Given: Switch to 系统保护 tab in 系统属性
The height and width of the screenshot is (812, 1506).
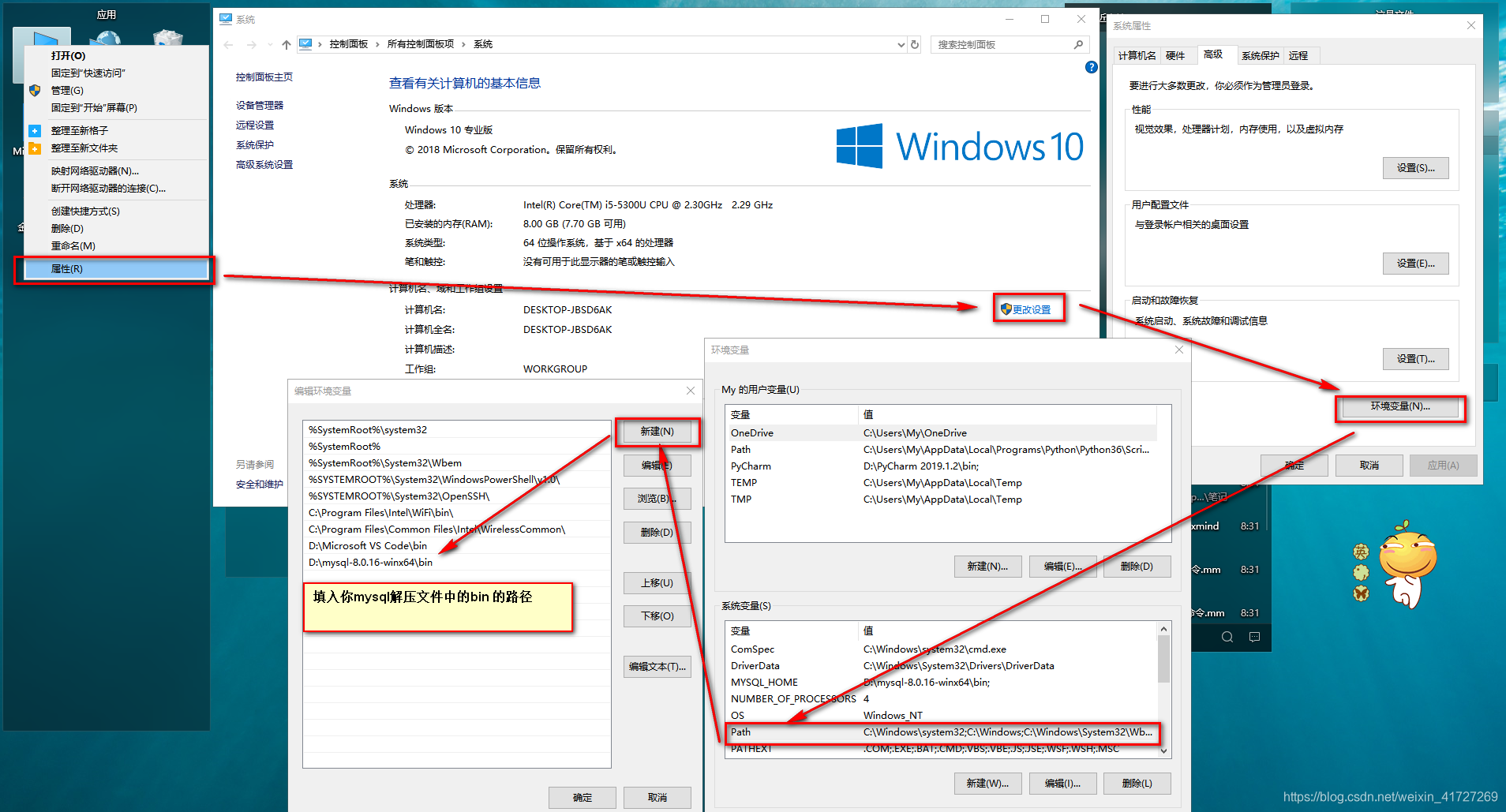Looking at the screenshot, I should [1260, 55].
